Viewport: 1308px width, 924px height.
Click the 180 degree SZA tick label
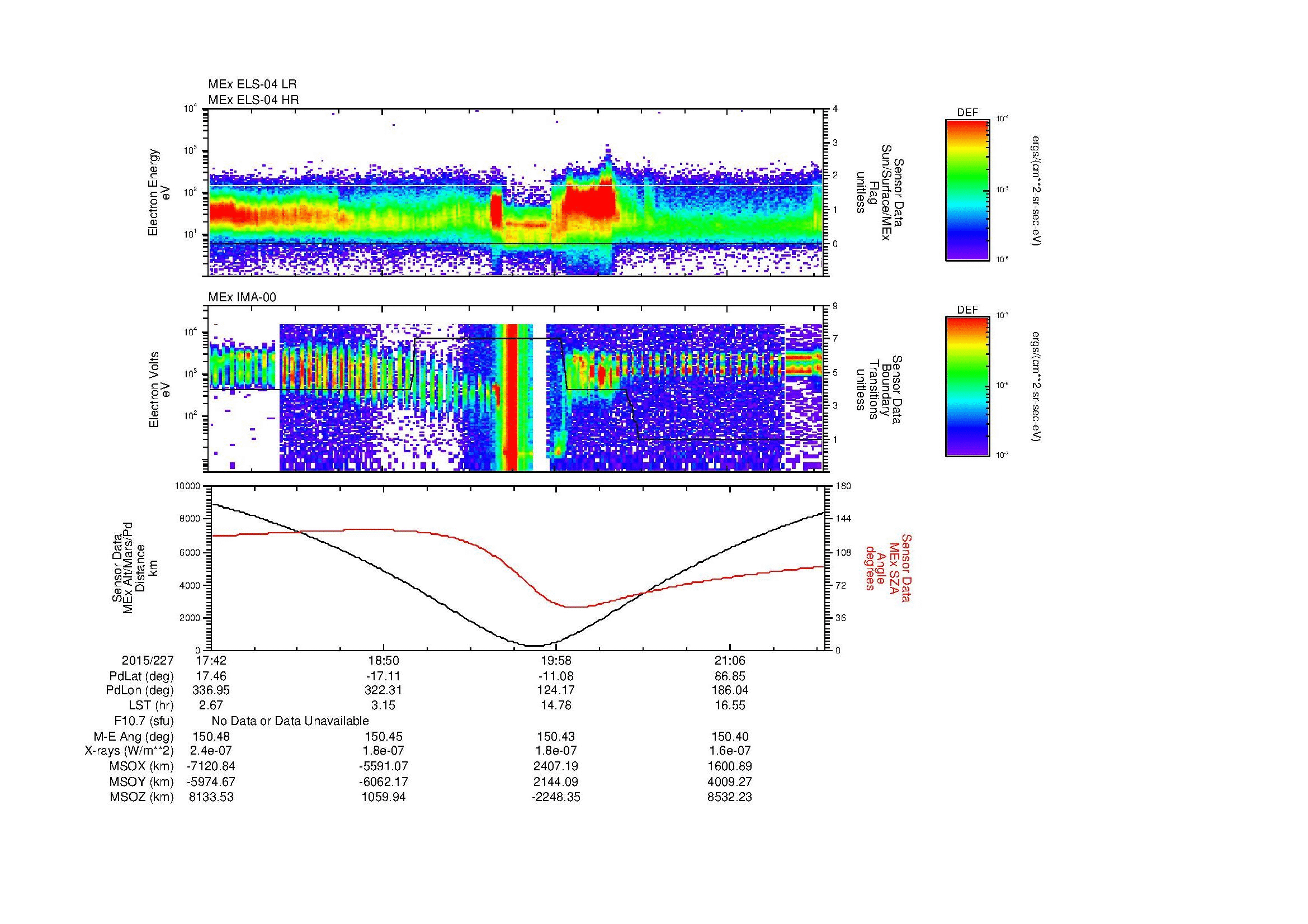[x=843, y=486]
